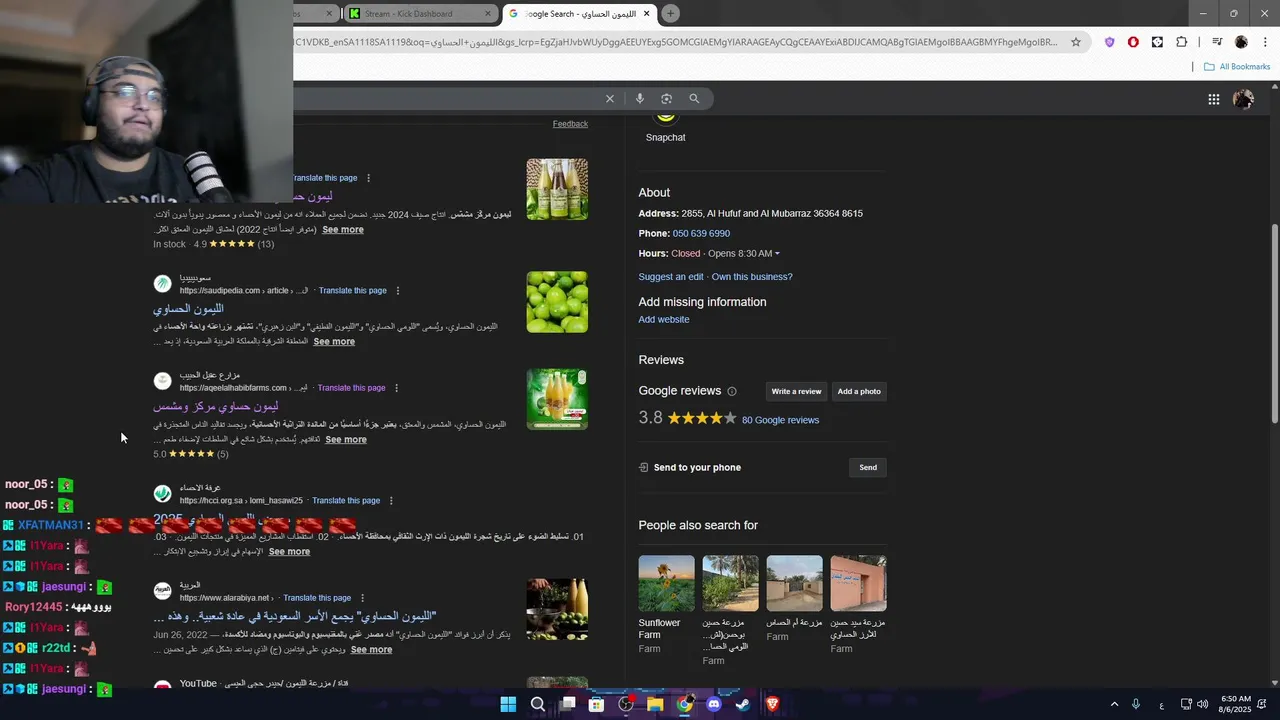The height and width of the screenshot is (720, 1280).
Task: Open options menu for saudipedia result
Action: point(397,291)
